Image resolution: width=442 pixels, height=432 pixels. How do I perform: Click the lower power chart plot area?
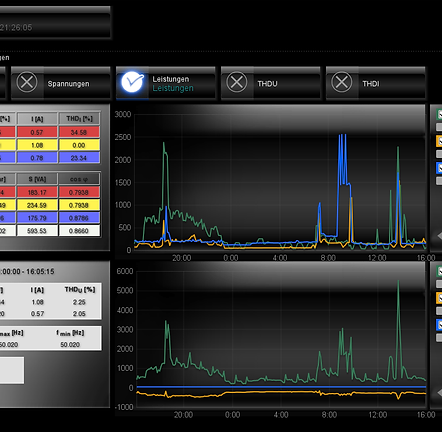(281, 339)
